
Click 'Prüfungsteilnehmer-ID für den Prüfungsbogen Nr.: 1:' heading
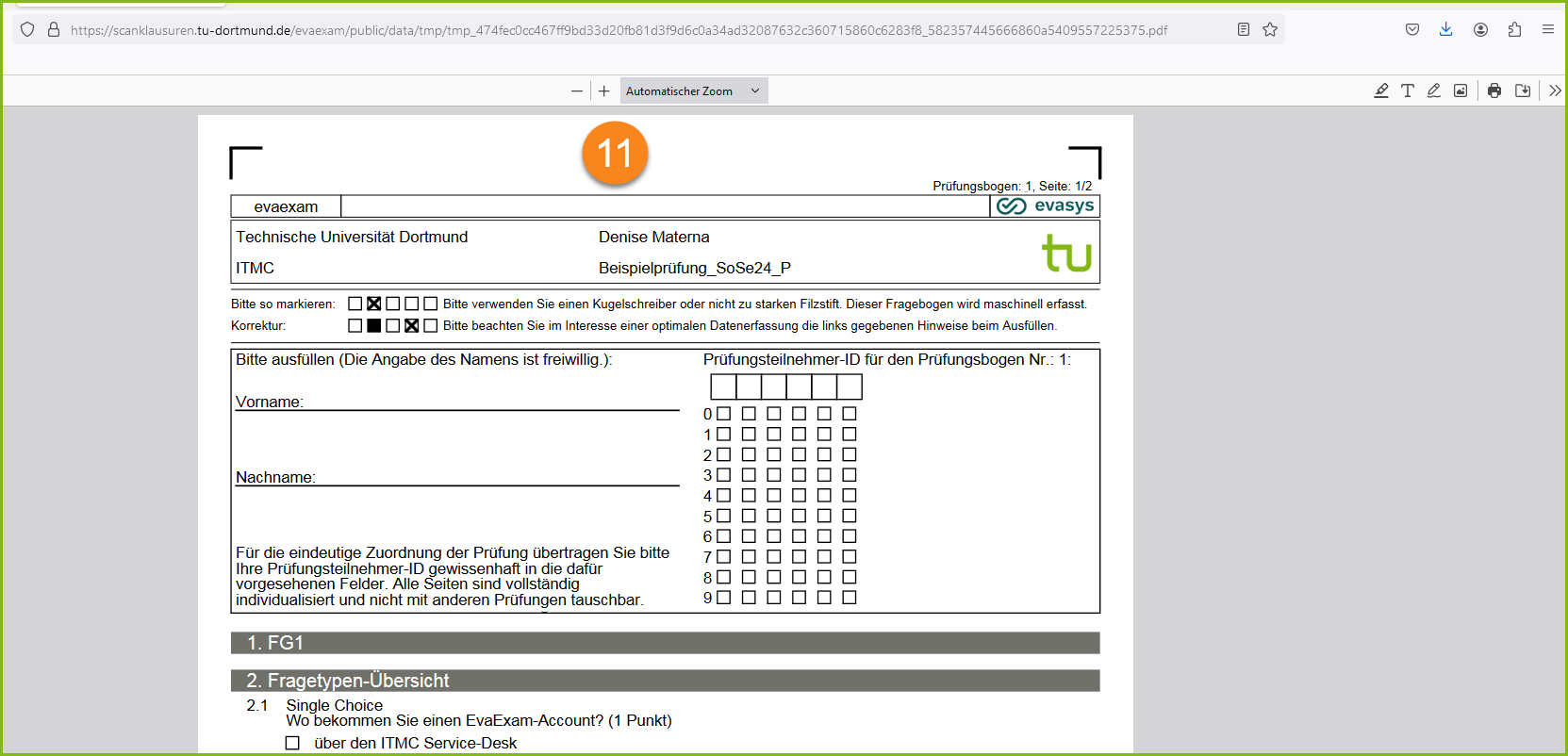tap(887, 359)
